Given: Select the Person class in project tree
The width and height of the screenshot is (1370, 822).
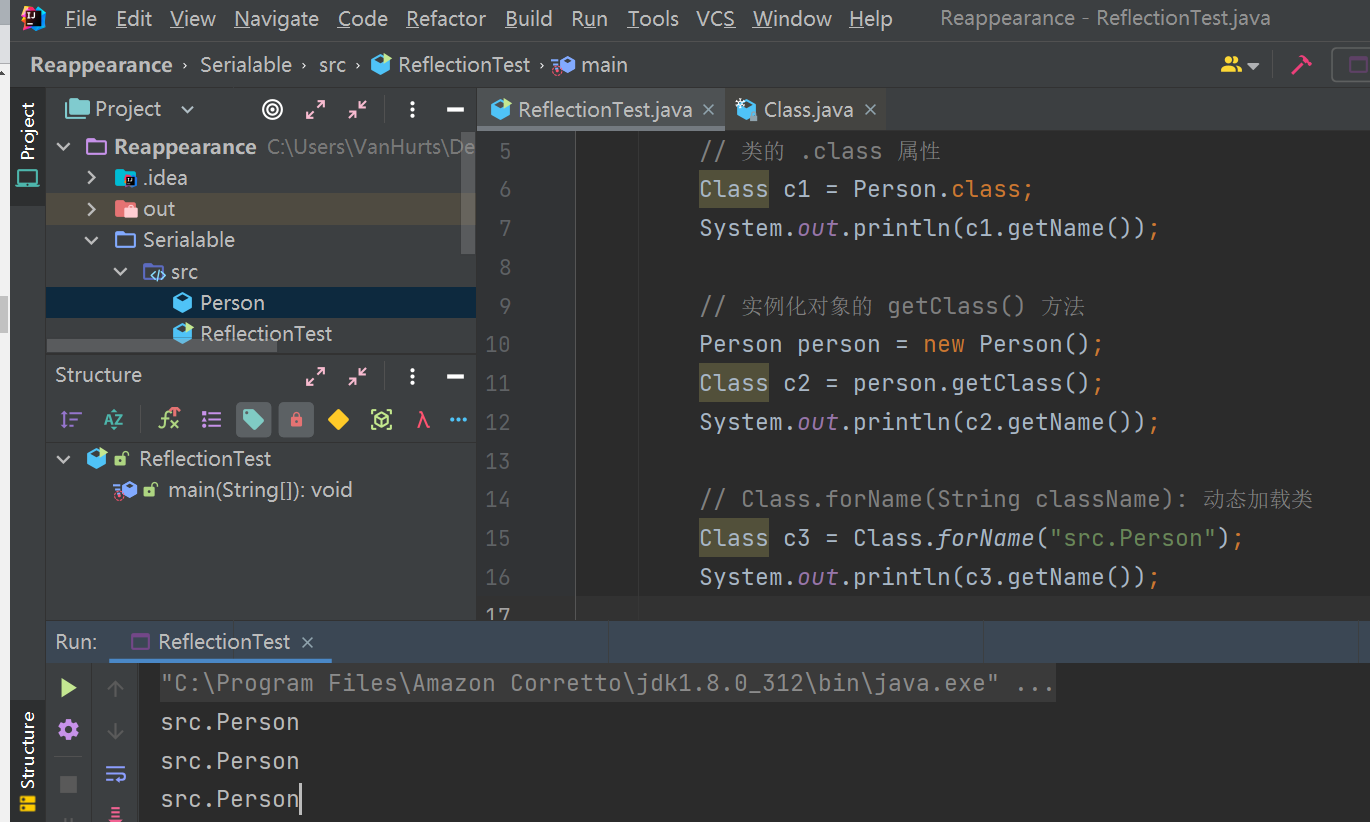Looking at the screenshot, I should pyautogui.click(x=232, y=303).
